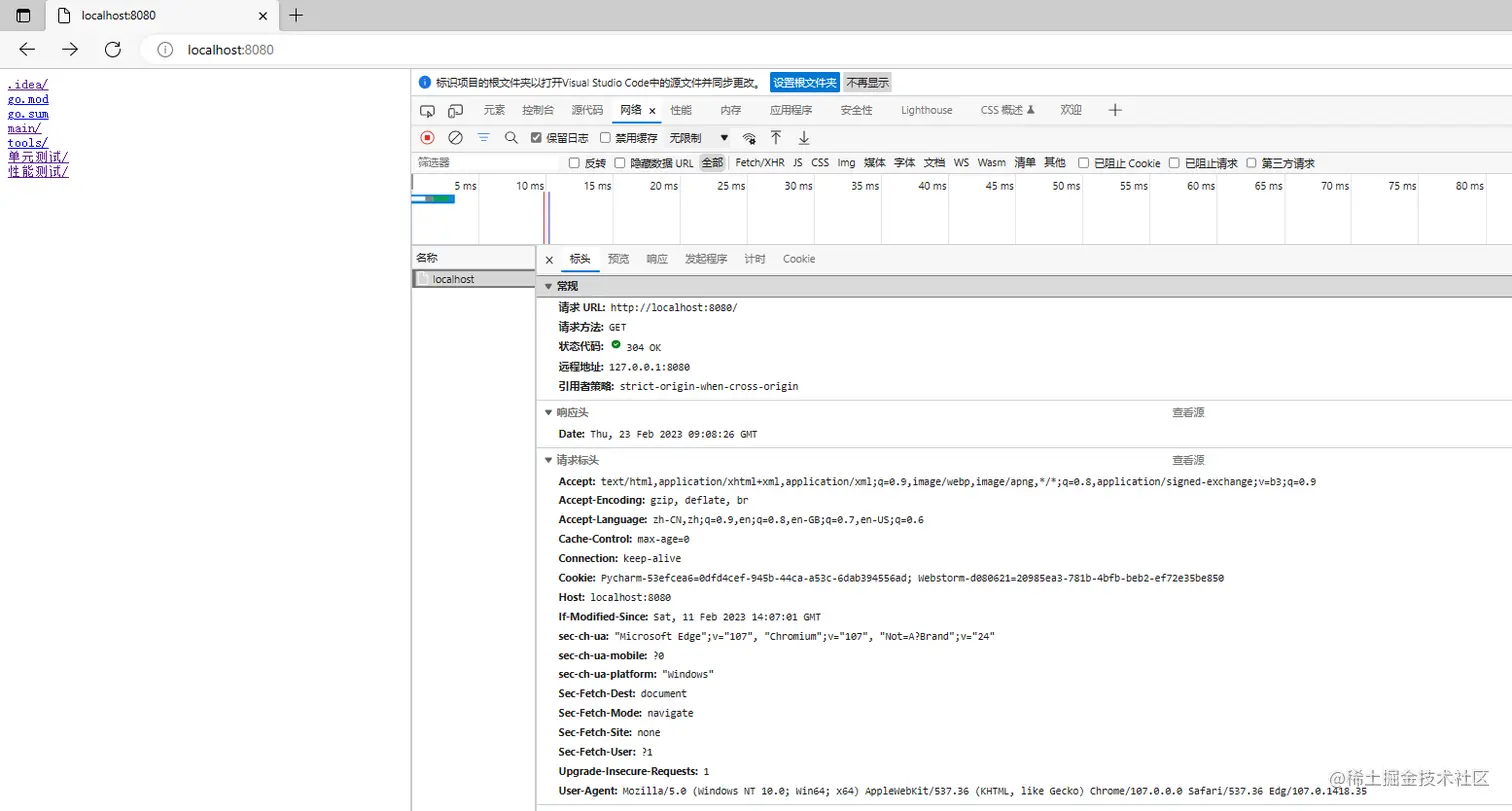Open the browser tab actions menu icon
The height and width of the screenshot is (811, 1512).
(23, 16)
